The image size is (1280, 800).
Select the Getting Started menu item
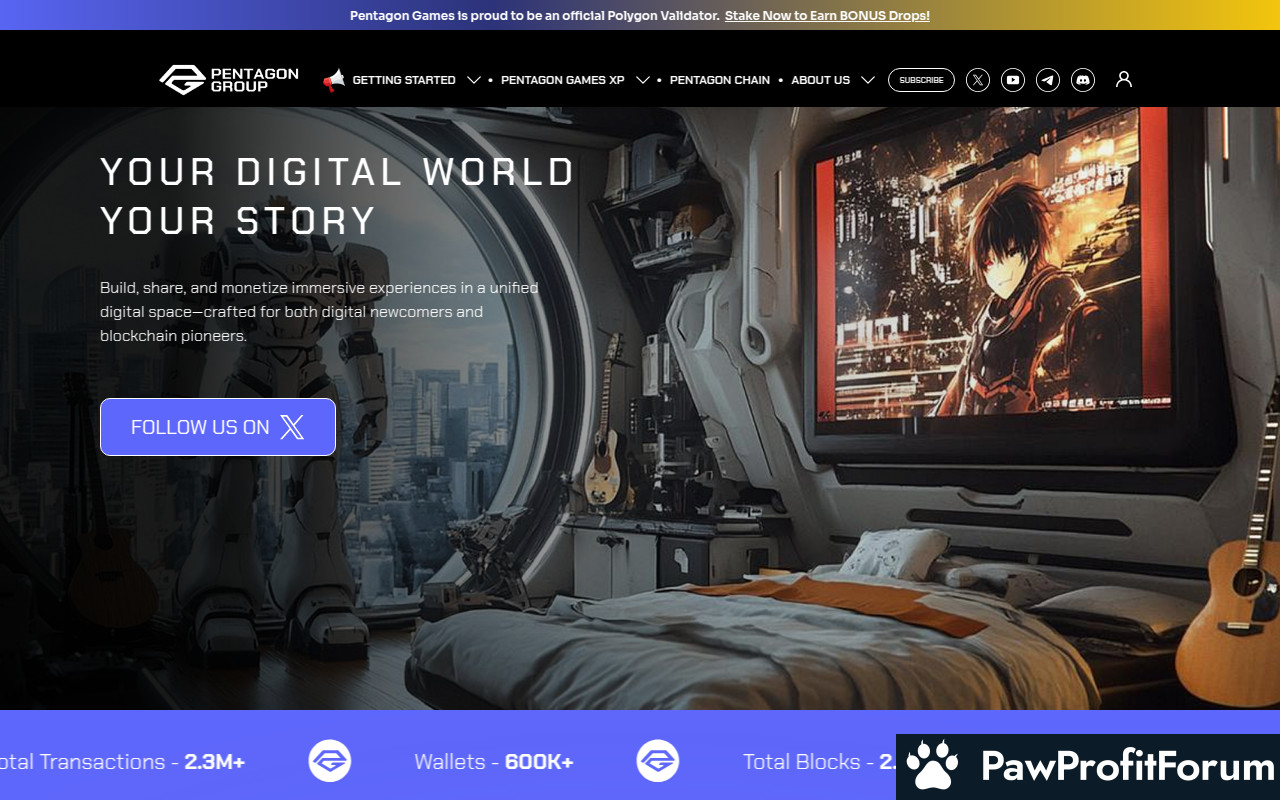tap(404, 80)
